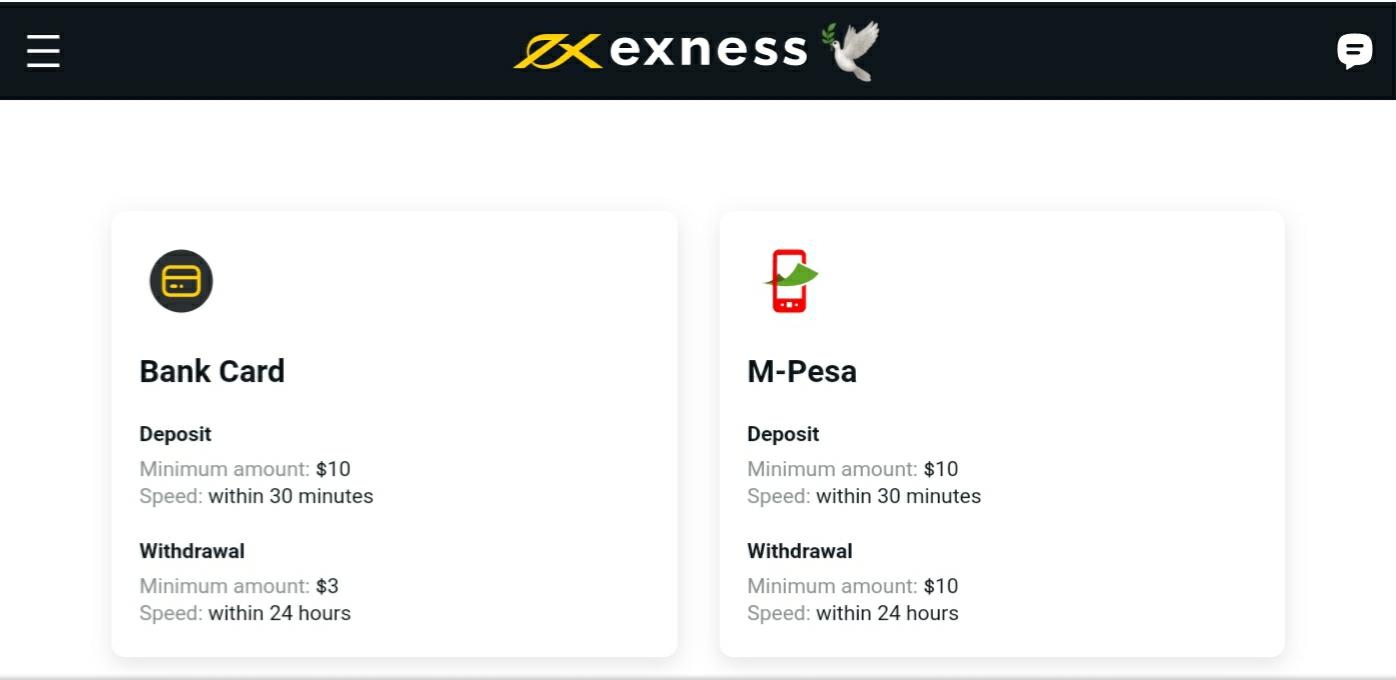This screenshot has height=680, width=1396.
Task: Click Bank Card 'within 30 minutes' speed
Action: (x=290, y=496)
